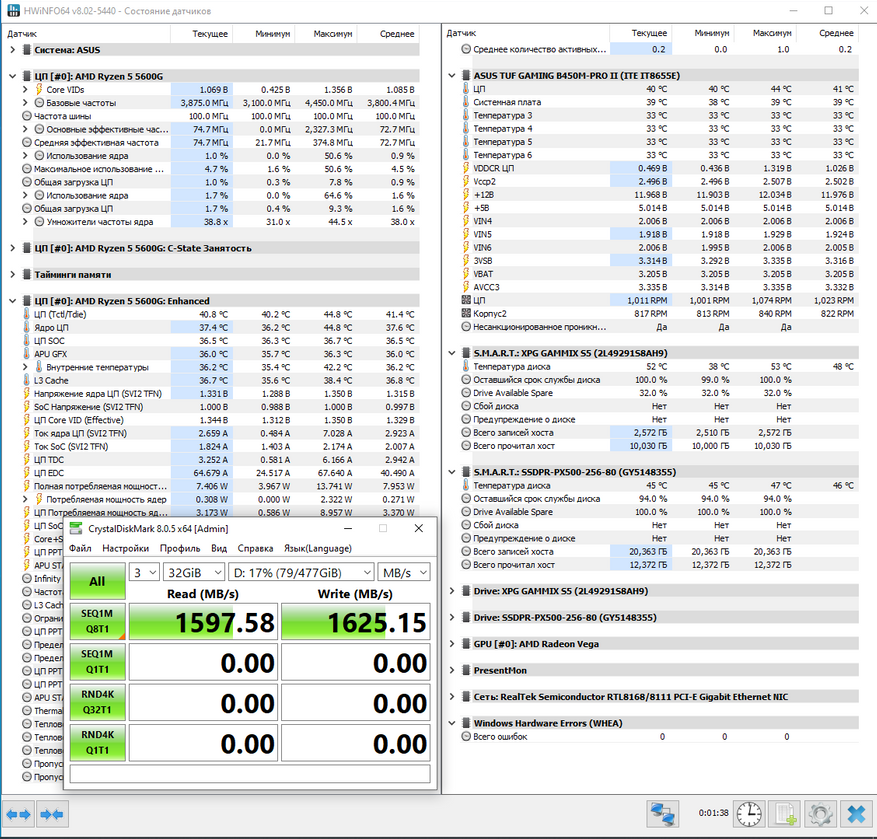Click the clock reset timer icon
This screenshot has height=839, width=877.
(748, 814)
